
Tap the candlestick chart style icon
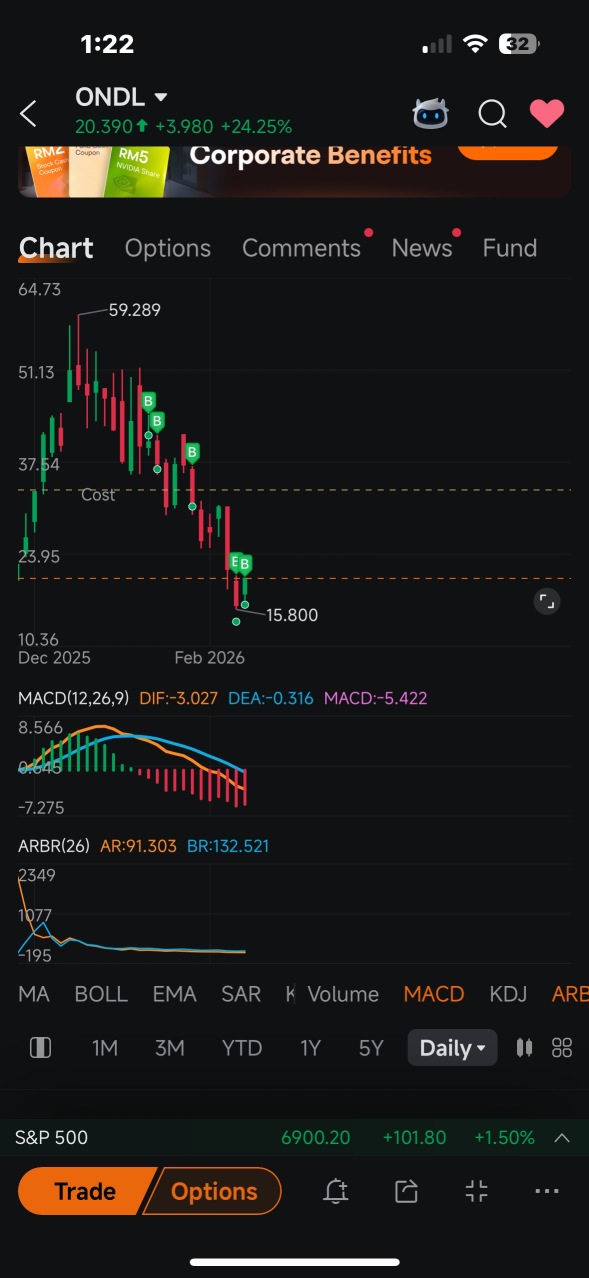[x=523, y=1048]
